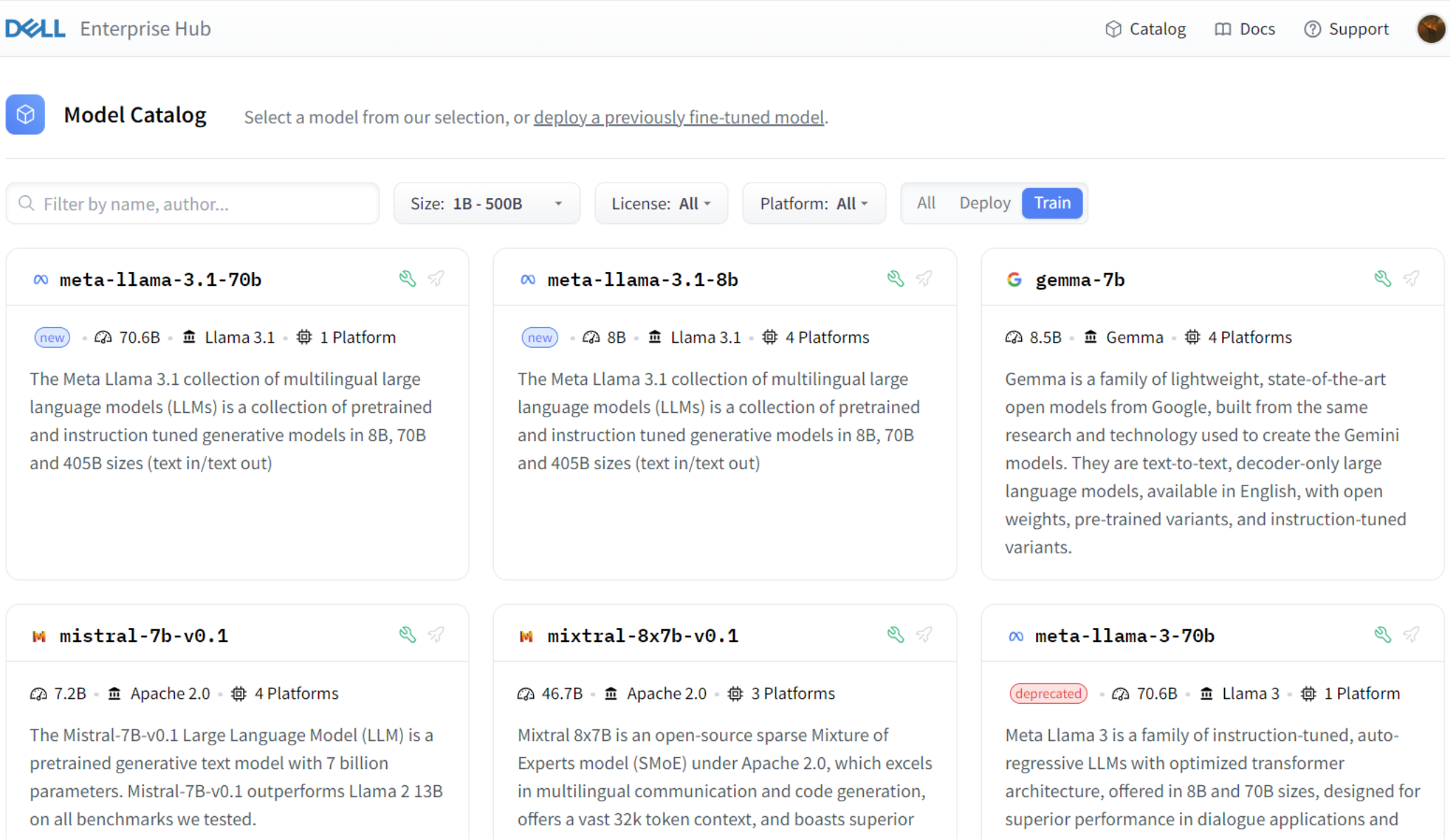Expand the Size 1B-500B dropdown
The image size is (1451, 840).
(486, 203)
